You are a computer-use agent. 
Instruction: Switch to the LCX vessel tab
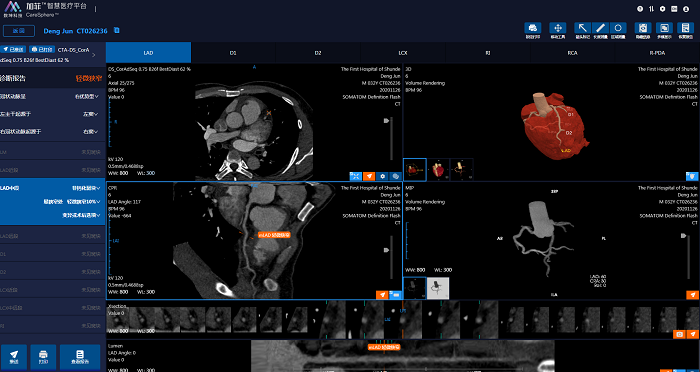tap(403, 53)
